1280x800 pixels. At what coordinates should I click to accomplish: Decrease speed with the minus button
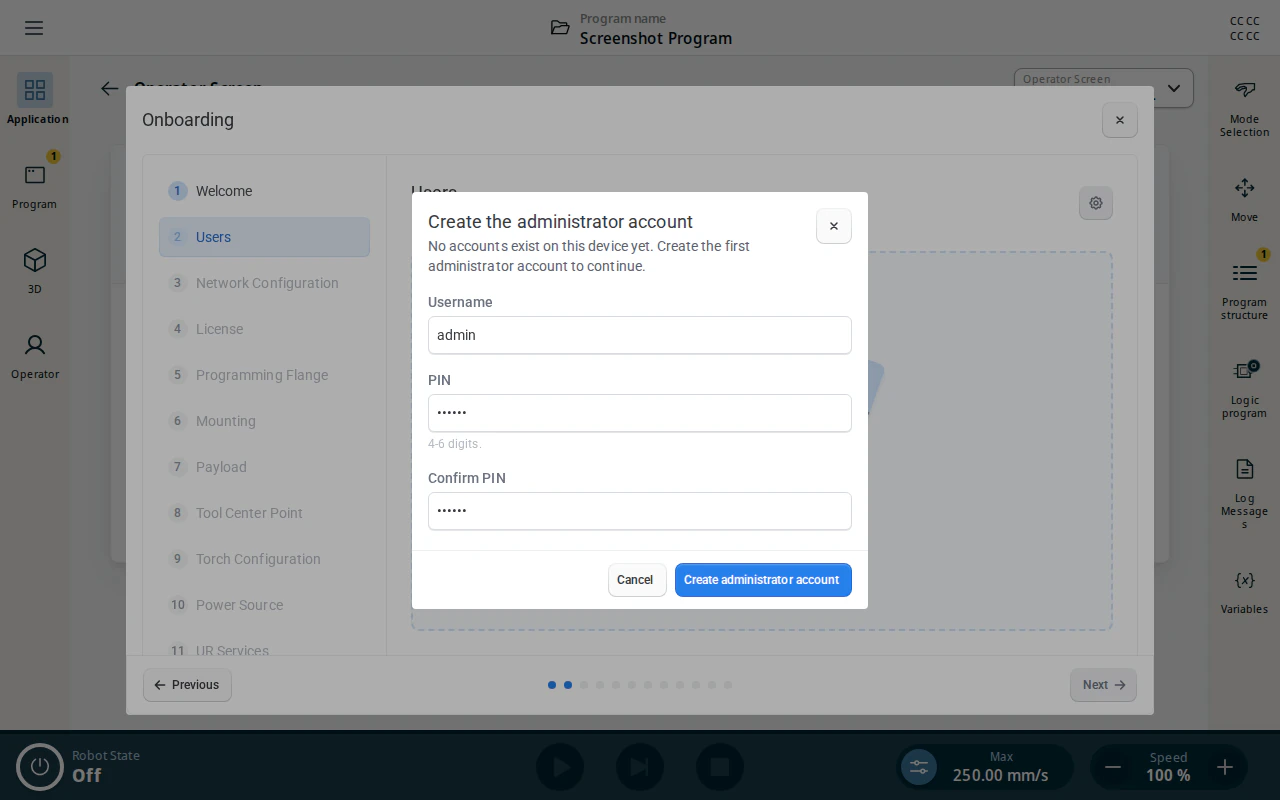1113,767
